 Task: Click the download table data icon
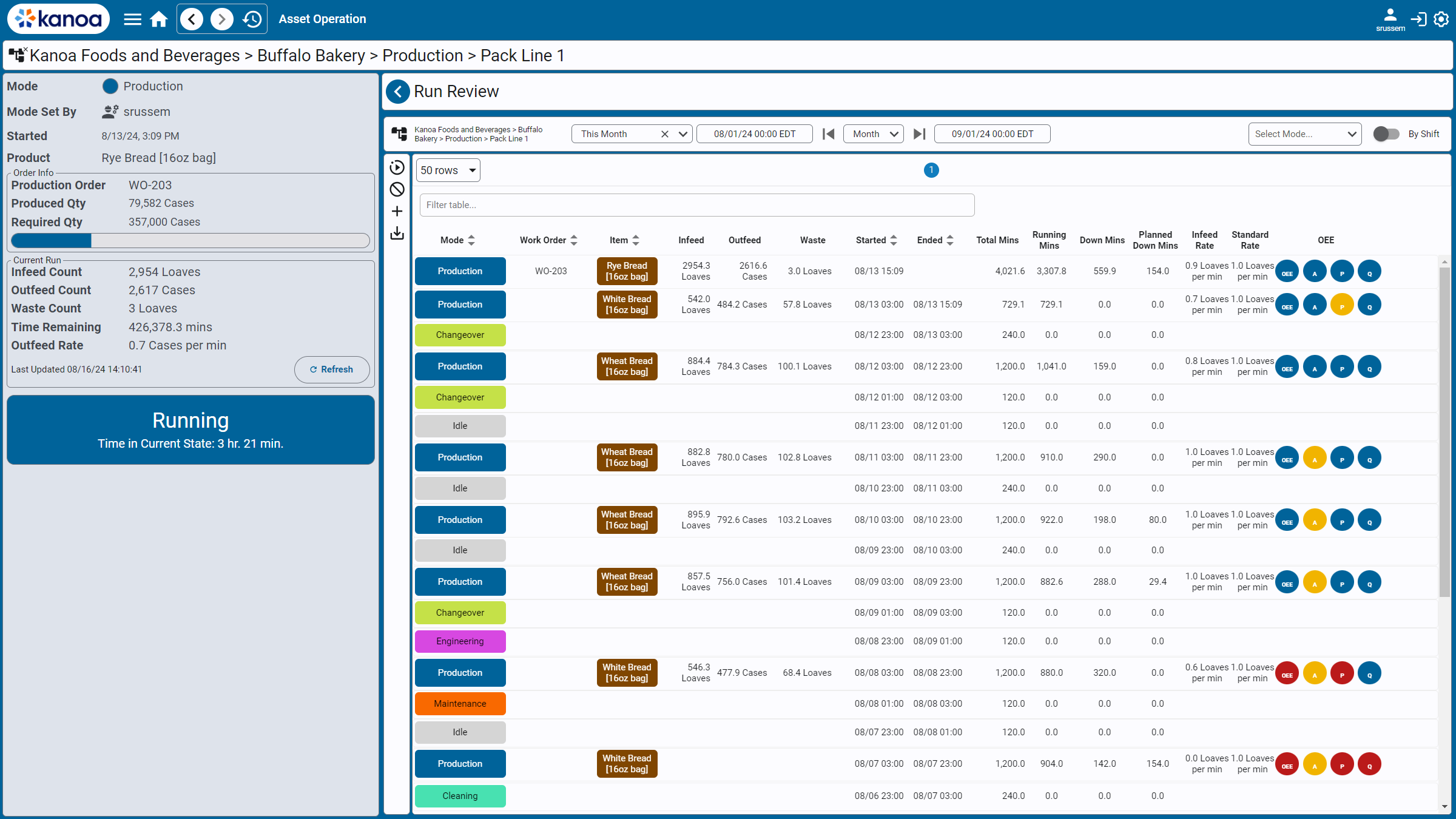tap(397, 234)
